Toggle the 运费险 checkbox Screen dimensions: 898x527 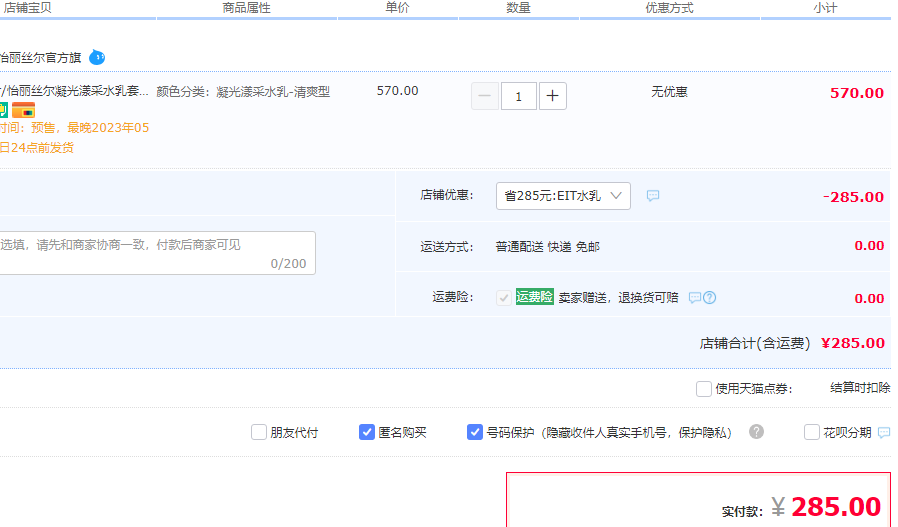504,297
